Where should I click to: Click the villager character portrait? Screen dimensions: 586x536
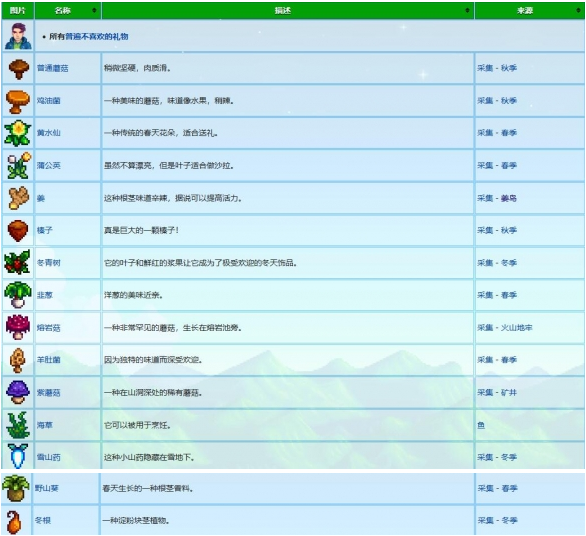point(18,36)
